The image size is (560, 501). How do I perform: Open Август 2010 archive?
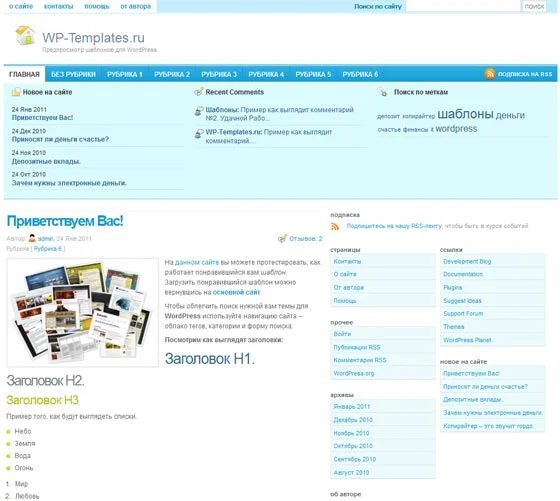(x=351, y=472)
